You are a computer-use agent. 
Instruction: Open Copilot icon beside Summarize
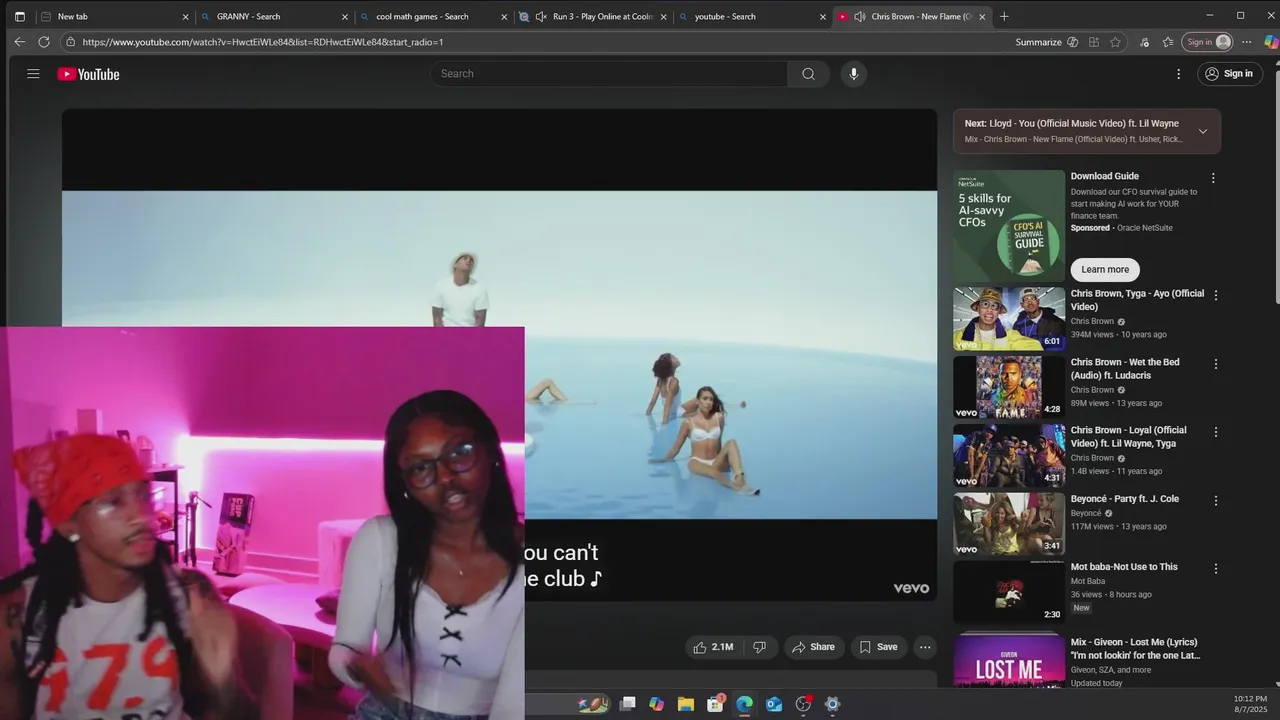point(1073,42)
